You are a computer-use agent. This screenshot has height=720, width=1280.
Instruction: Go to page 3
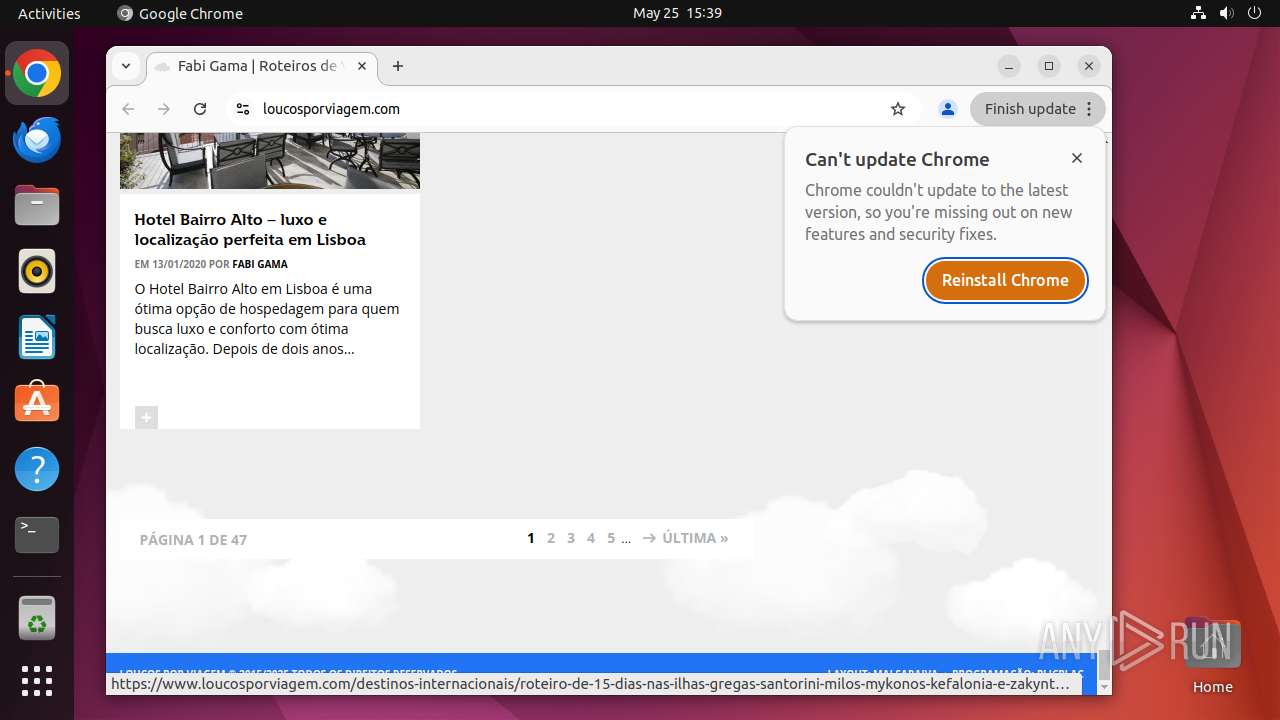[571, 538]
